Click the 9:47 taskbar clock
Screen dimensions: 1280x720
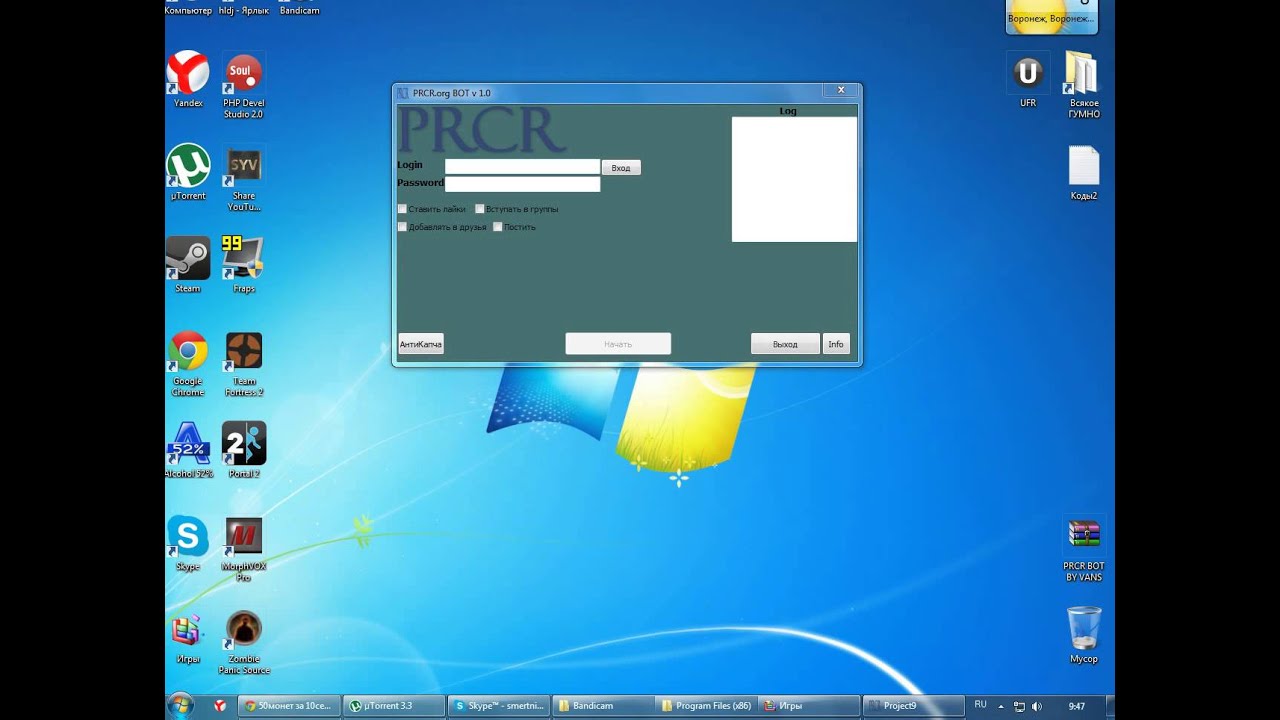(1077, 706)
